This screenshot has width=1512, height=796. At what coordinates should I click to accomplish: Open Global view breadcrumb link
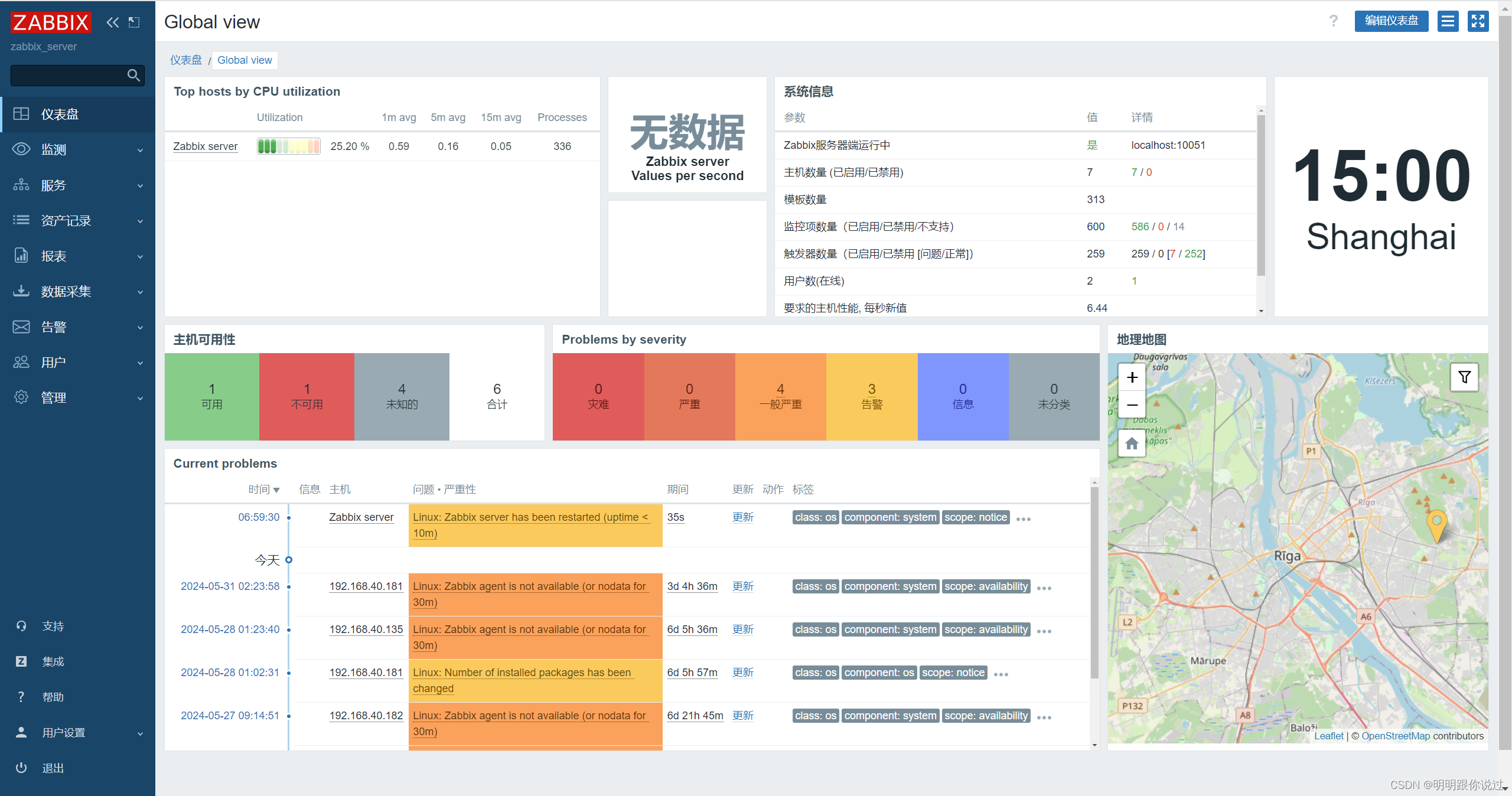click(245, 60)
